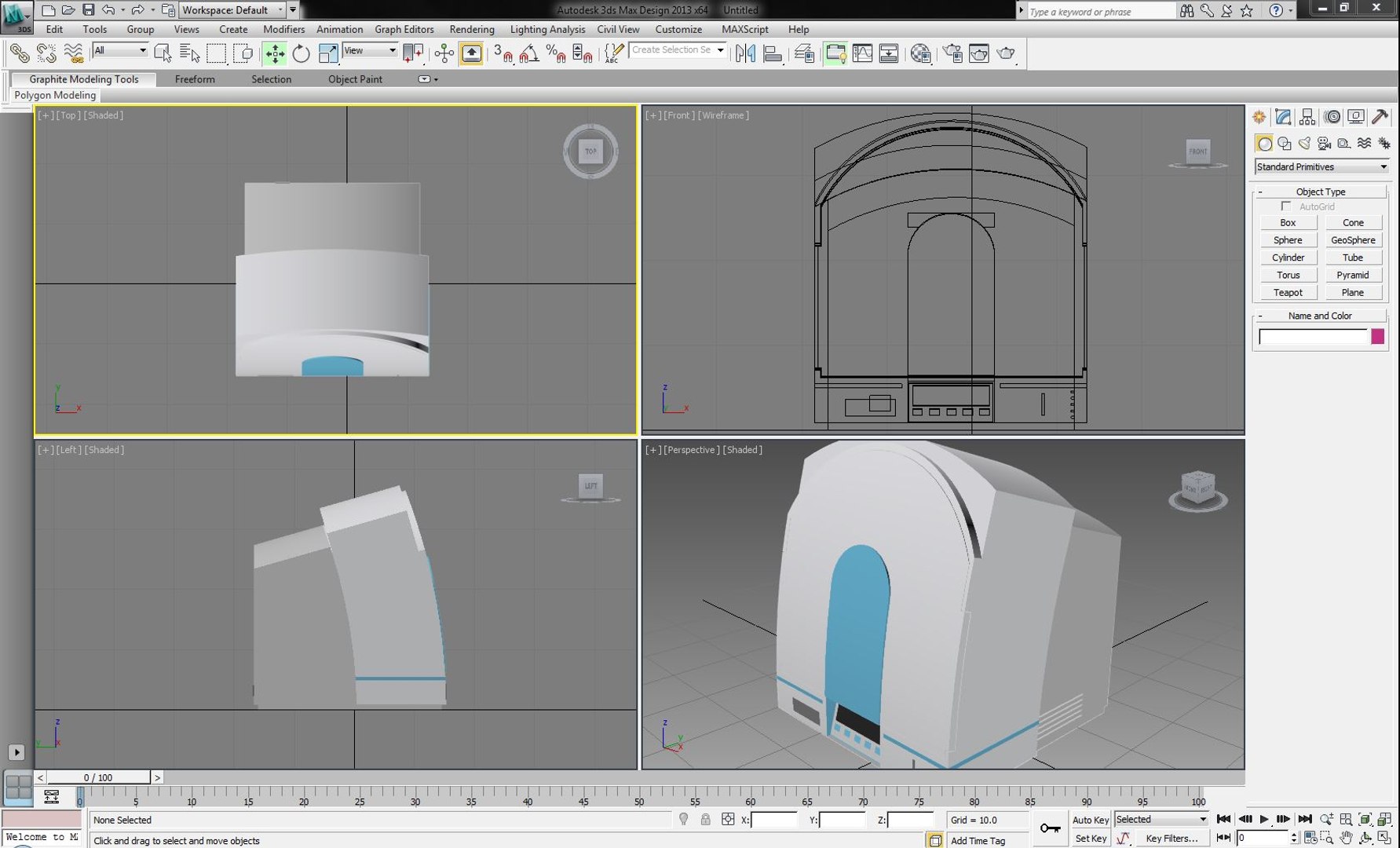Toggle the 3D Snaps button
The height and width of the screenshot is (848, 1400).
(503, 53)
